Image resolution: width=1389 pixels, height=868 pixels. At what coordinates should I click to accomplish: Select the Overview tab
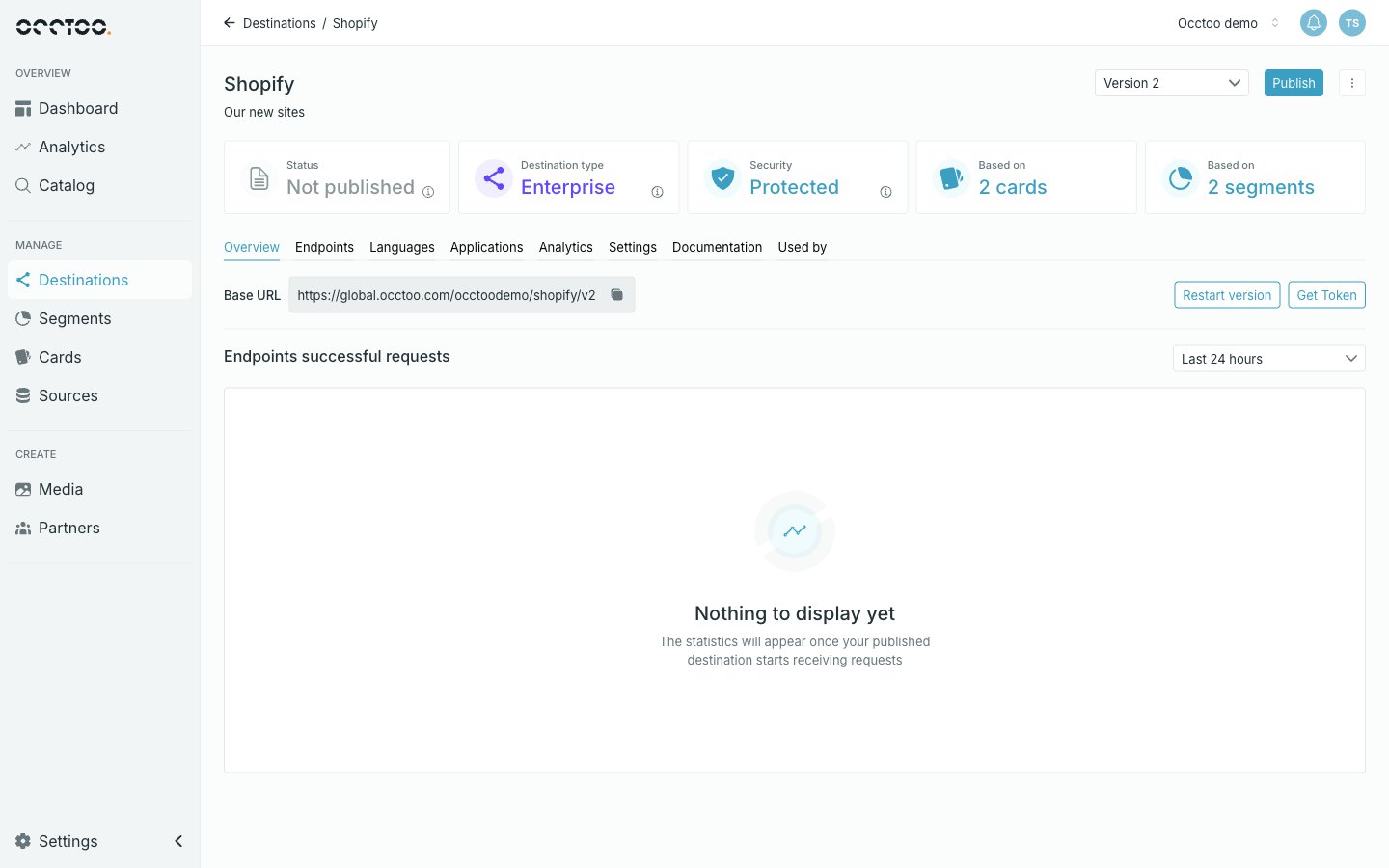pyautogui.click(x=252, y=248)
